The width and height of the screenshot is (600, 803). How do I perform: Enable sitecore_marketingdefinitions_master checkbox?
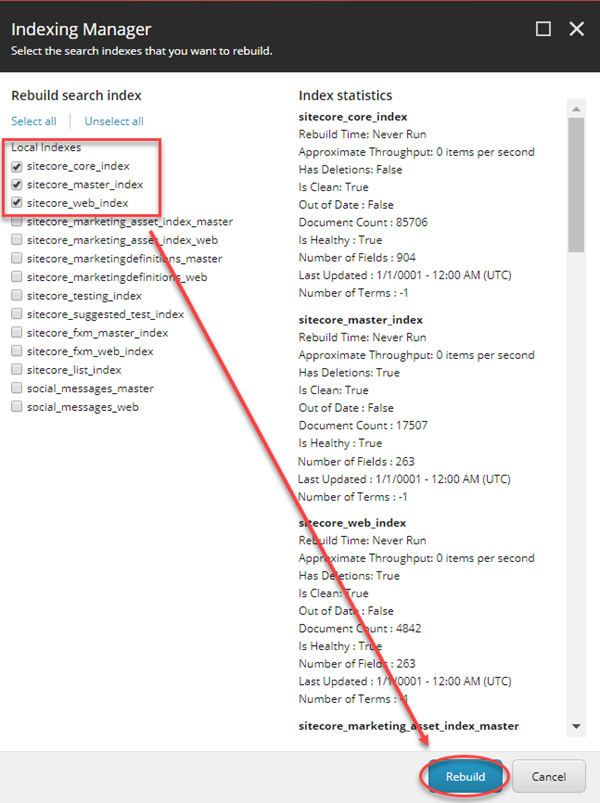coord(17,258)
